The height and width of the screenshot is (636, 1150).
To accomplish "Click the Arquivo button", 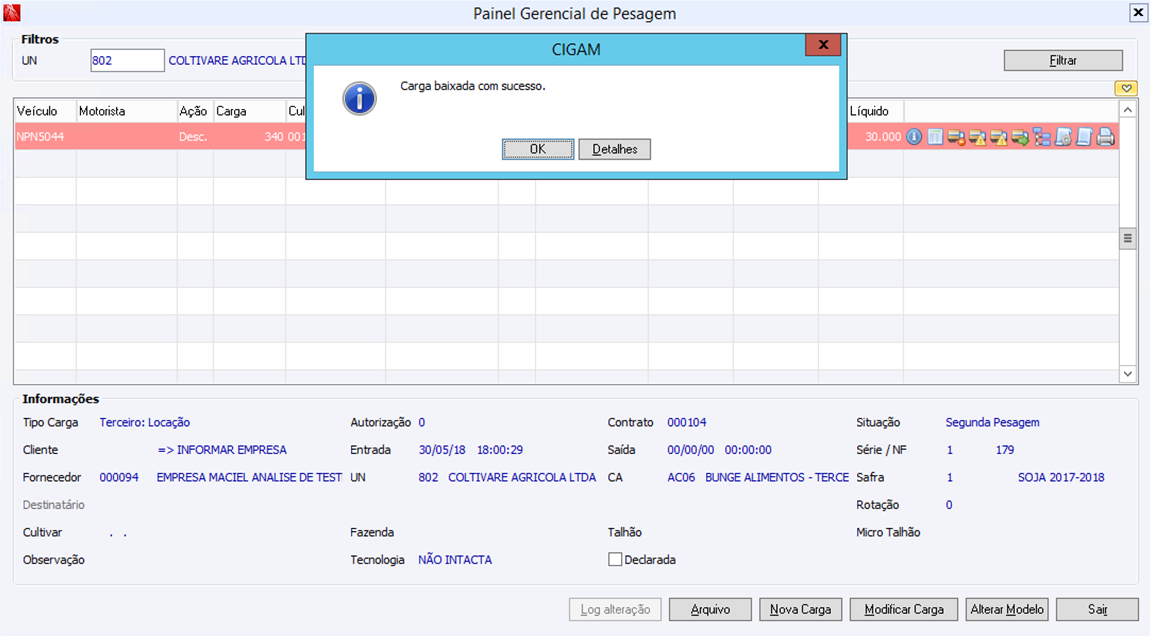I will (710, 609).
